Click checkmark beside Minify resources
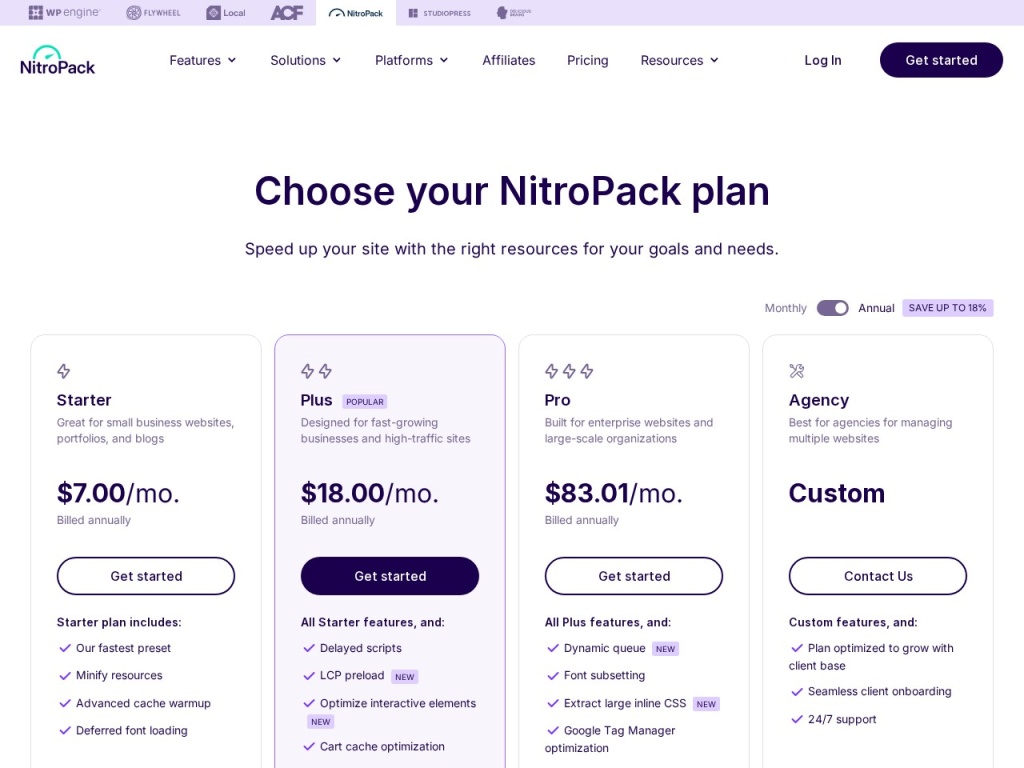Image resolution: width=1024 pixels, height=768 pixels. 65,675
